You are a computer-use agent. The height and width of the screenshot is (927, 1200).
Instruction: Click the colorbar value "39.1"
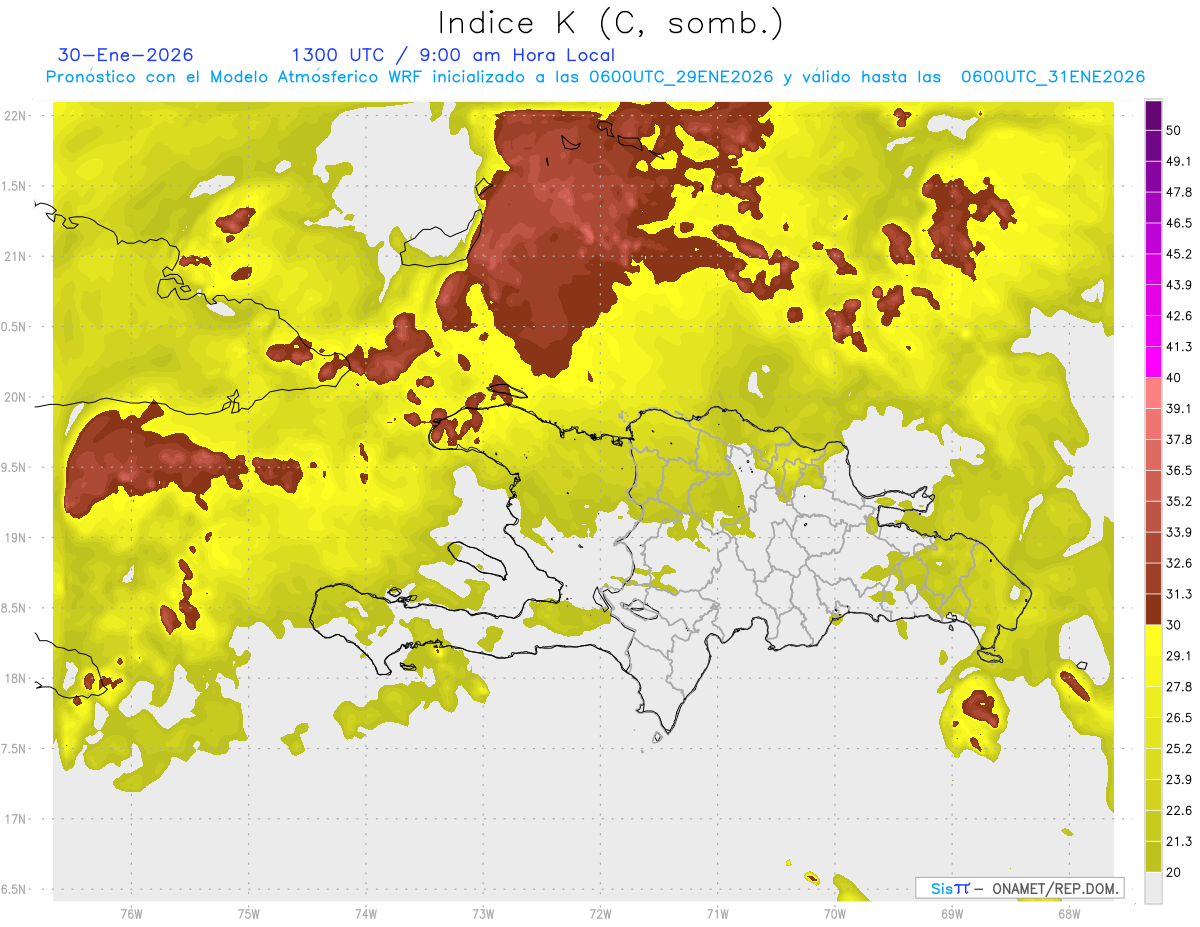[1179, 408]
